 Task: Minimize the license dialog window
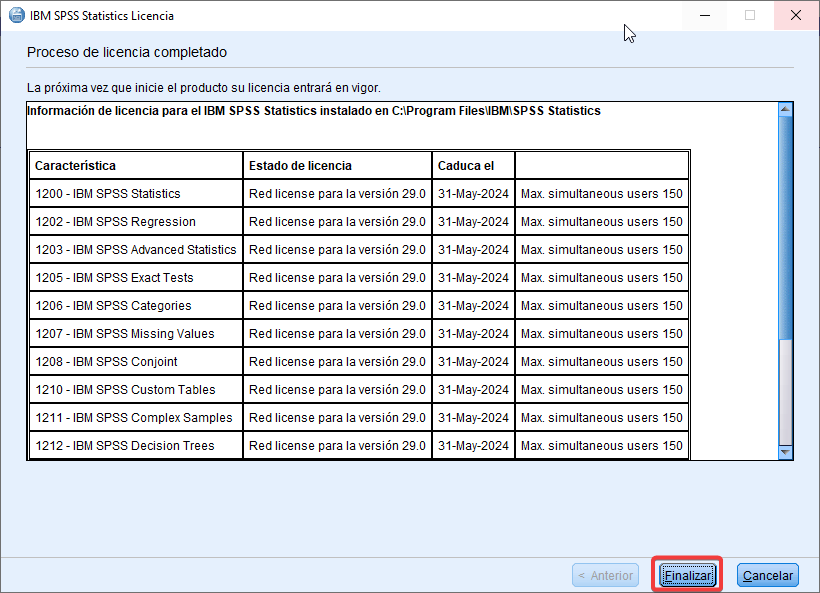click(x=704, y=16)
